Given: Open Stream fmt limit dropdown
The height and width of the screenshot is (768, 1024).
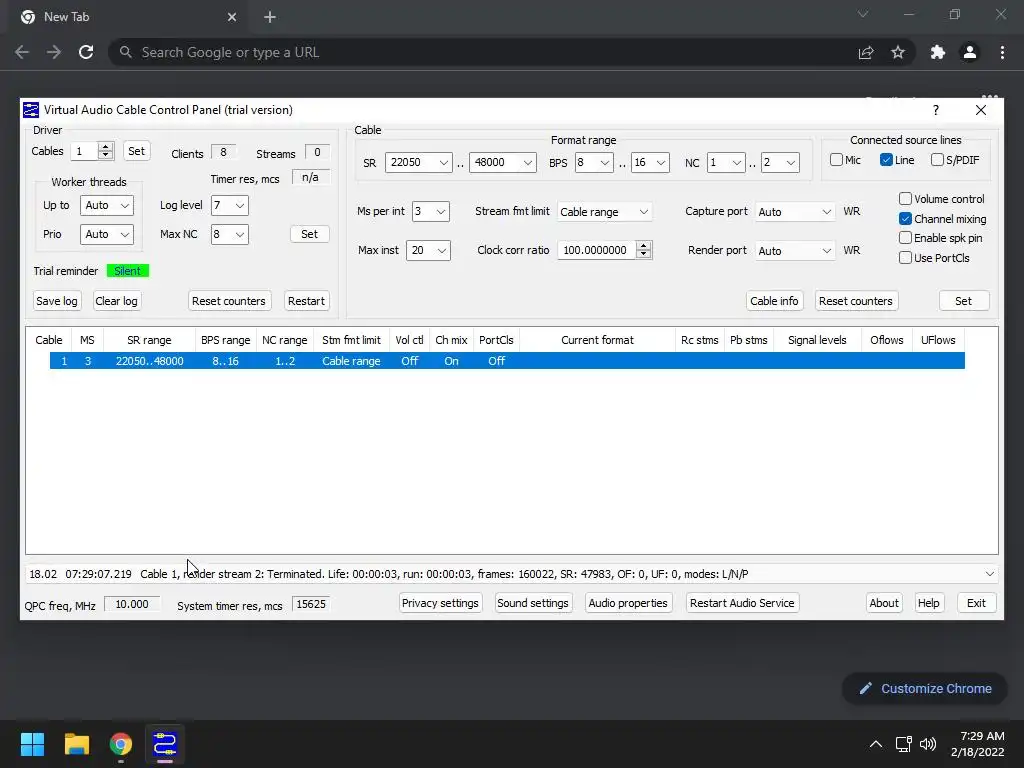Looking at the screenshot, I should [604, 212].
